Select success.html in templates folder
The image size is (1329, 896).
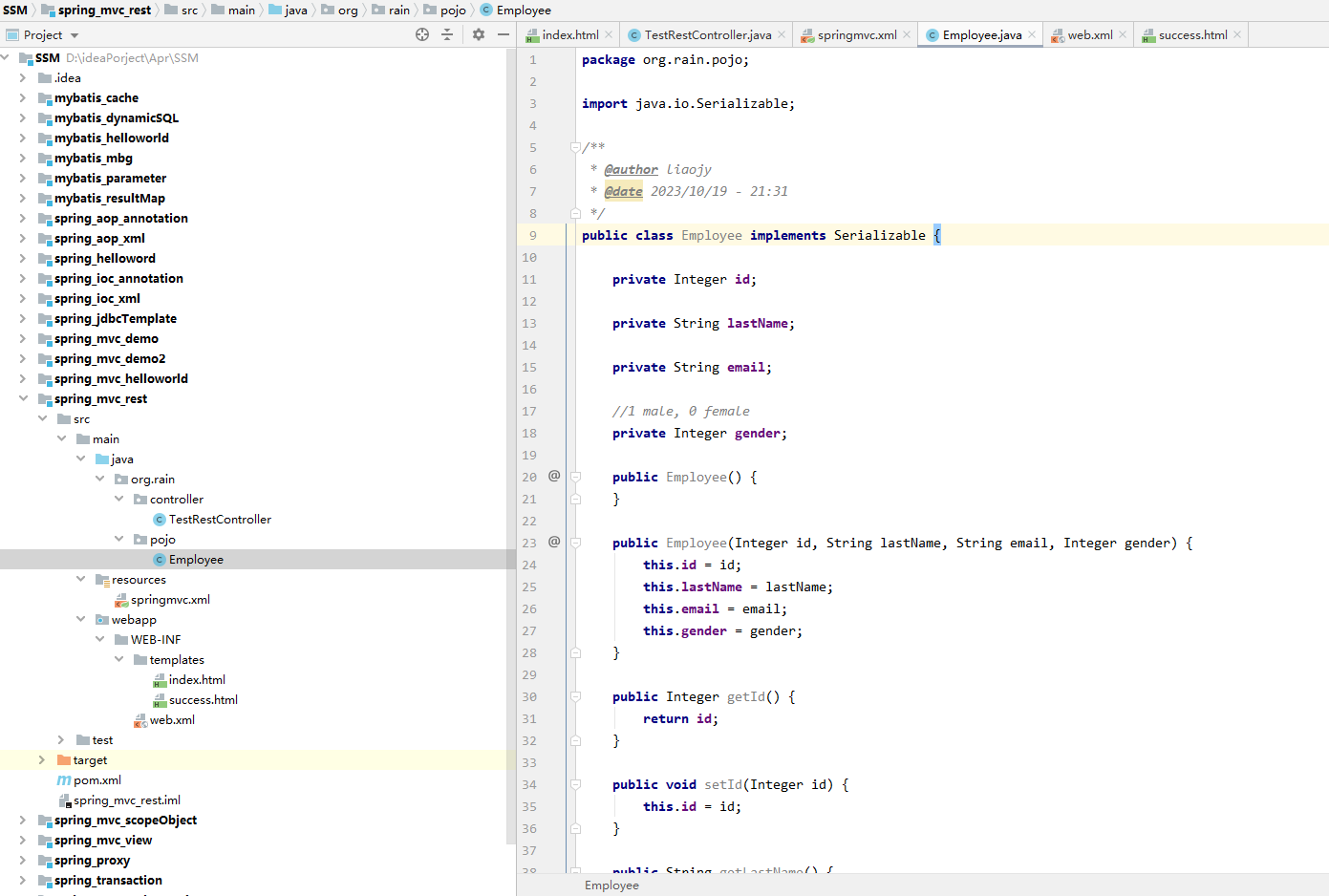(204, 700)
